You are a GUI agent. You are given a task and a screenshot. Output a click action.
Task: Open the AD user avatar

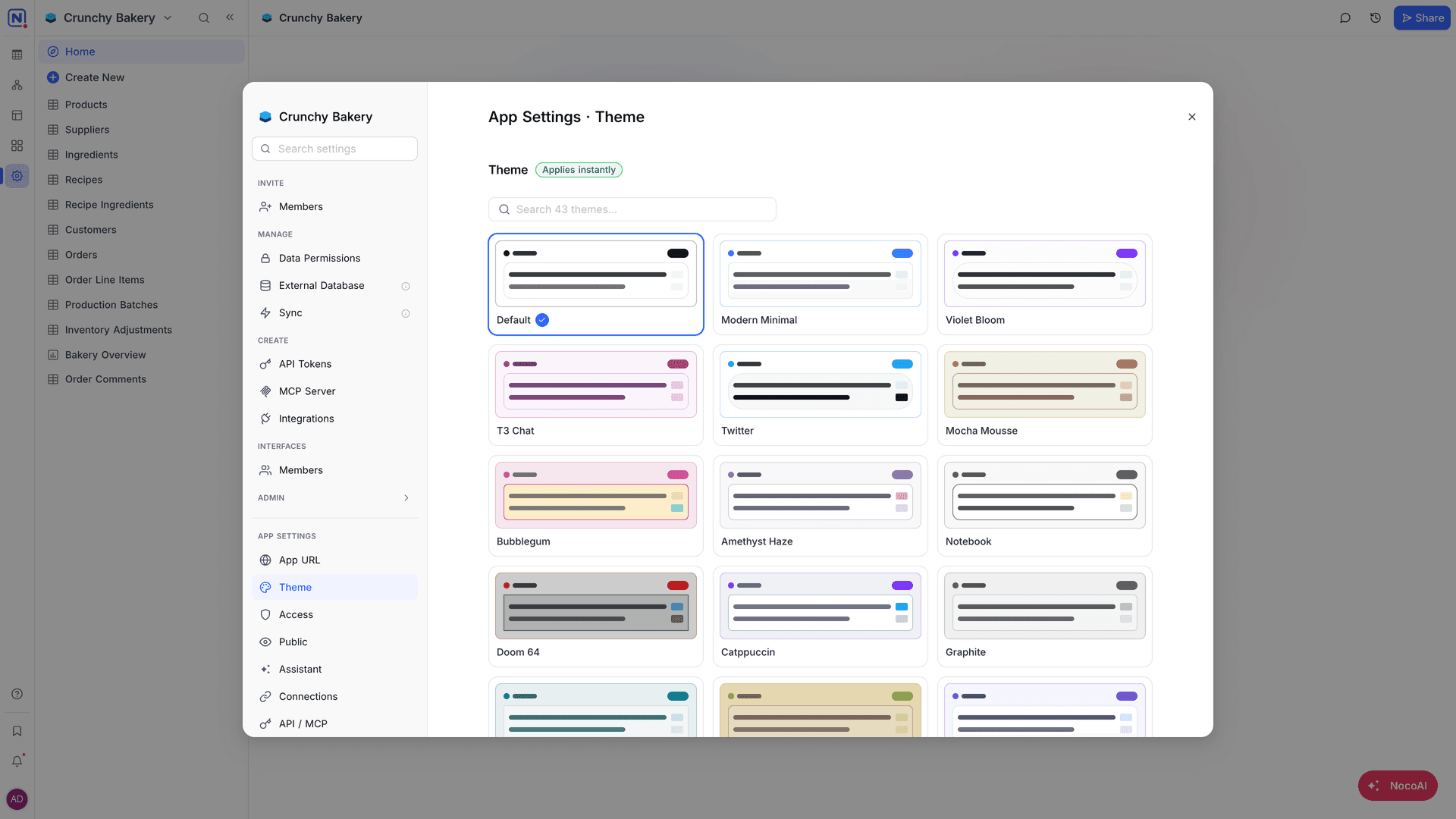coord(17,799)
